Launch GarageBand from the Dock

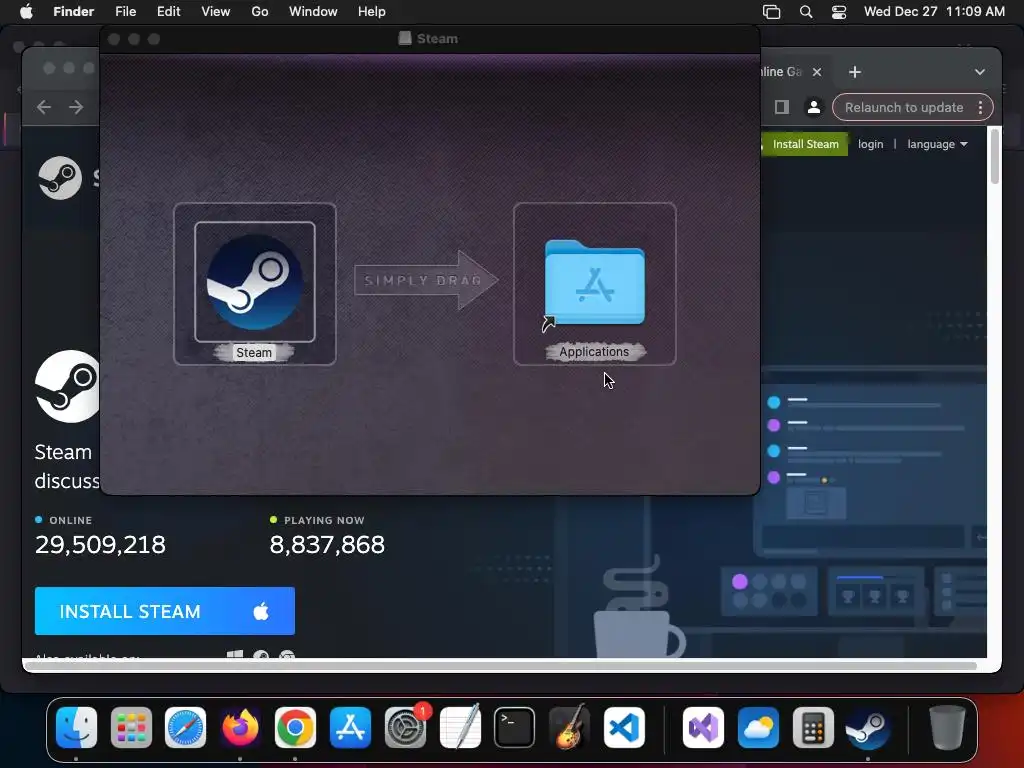coord(569,727)
